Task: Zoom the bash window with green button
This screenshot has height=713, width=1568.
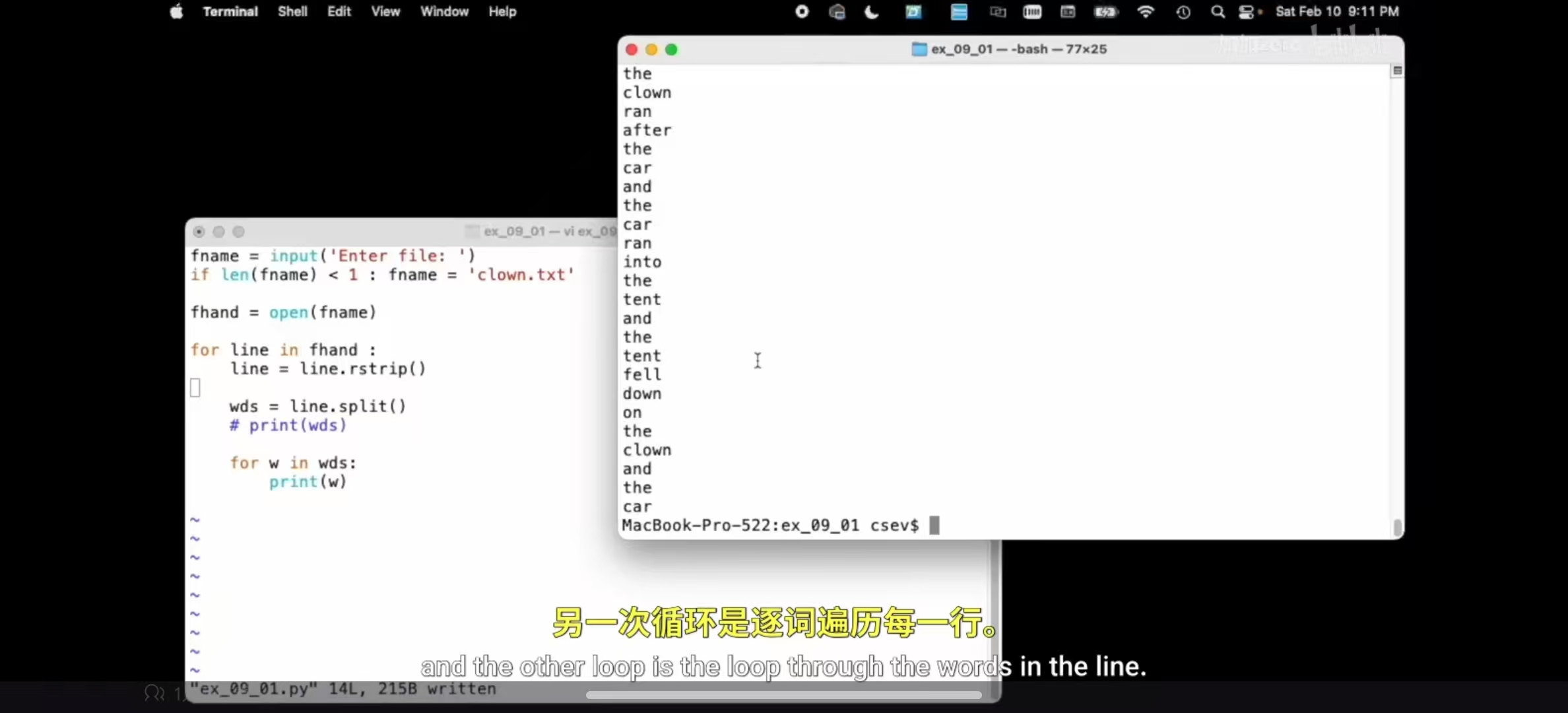Action: tap(671, 50)
